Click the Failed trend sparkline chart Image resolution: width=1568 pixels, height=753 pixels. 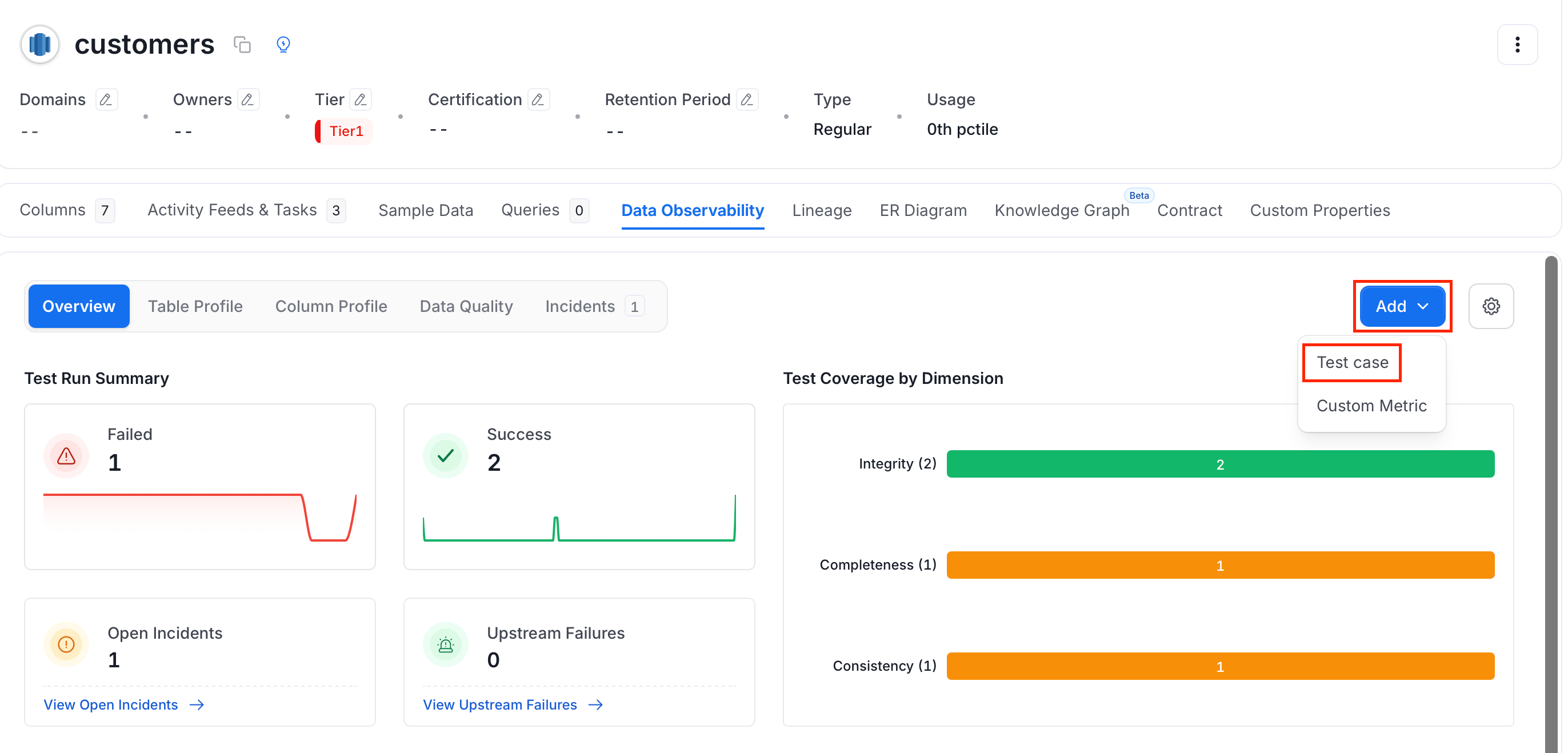click(199, 518)
